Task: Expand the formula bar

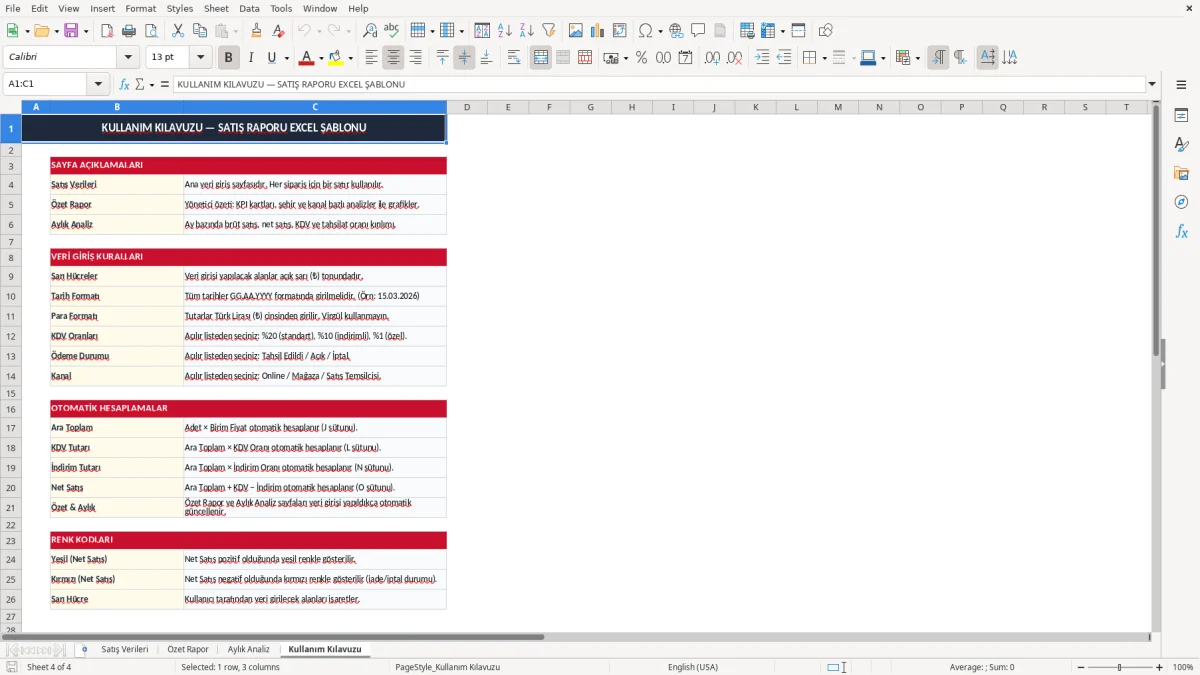Action: point(1152,84)
